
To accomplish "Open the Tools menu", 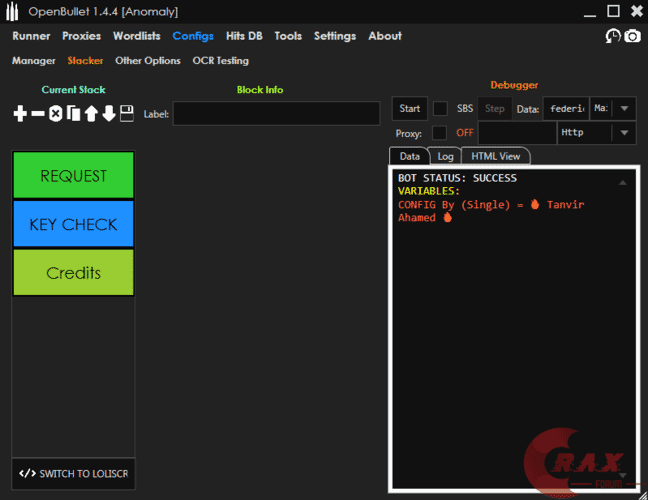I will coord(288,36).
